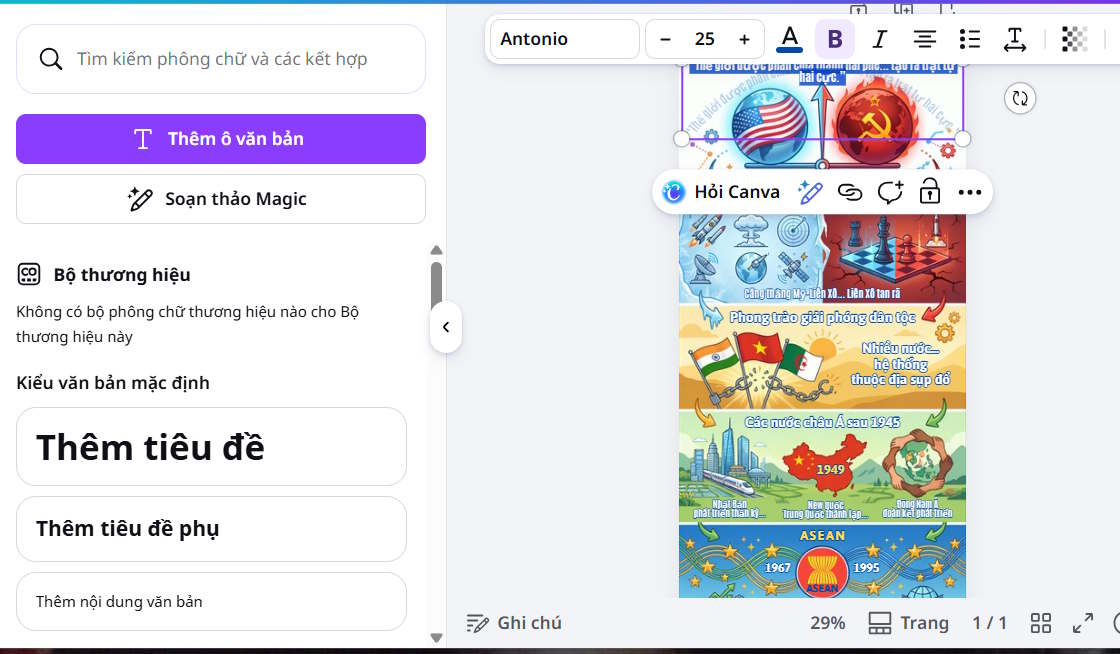Open more options with the ellipsis menu

pyautogui.click(x=970, y=192)
